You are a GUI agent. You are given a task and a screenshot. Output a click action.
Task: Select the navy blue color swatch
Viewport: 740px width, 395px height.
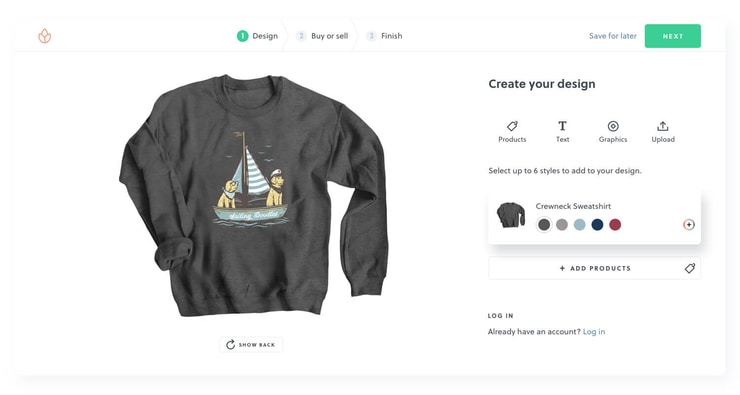(597, 225)
